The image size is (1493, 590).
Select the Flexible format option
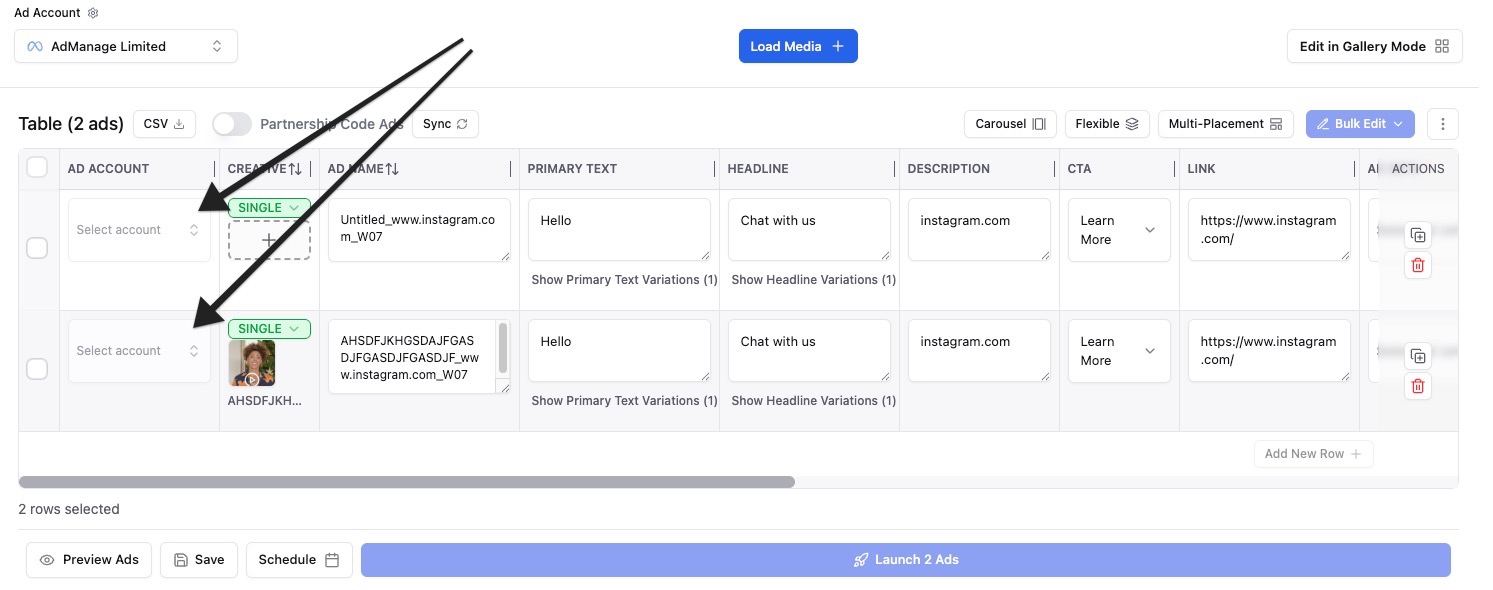pyautogui.click(x=1107, y=124)
